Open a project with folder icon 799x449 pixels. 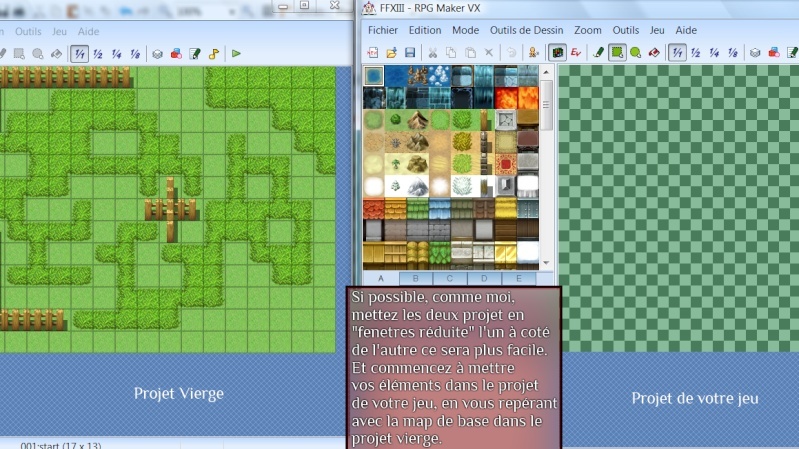[391, 53]
